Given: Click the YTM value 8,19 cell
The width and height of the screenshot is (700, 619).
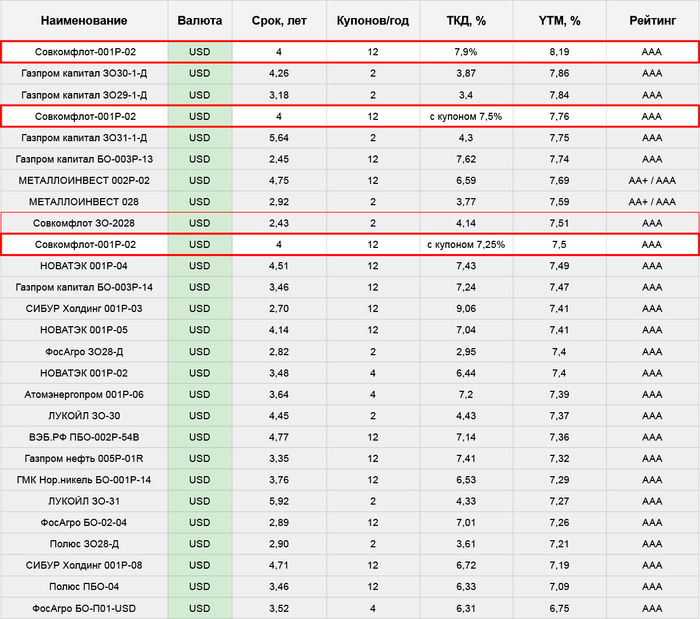Looking at the screenshot, I should (559, 52).
